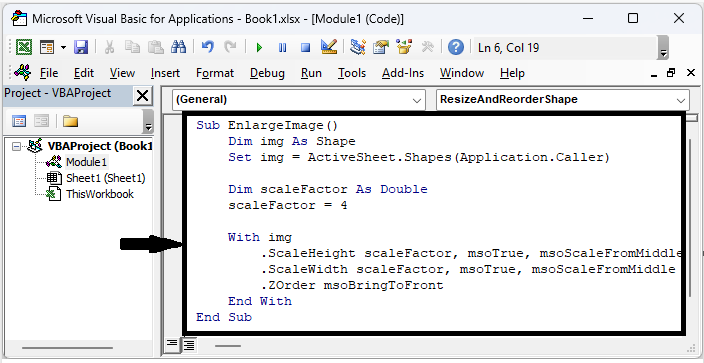Open the Run menu
The image size is (704, 363).
311,73
